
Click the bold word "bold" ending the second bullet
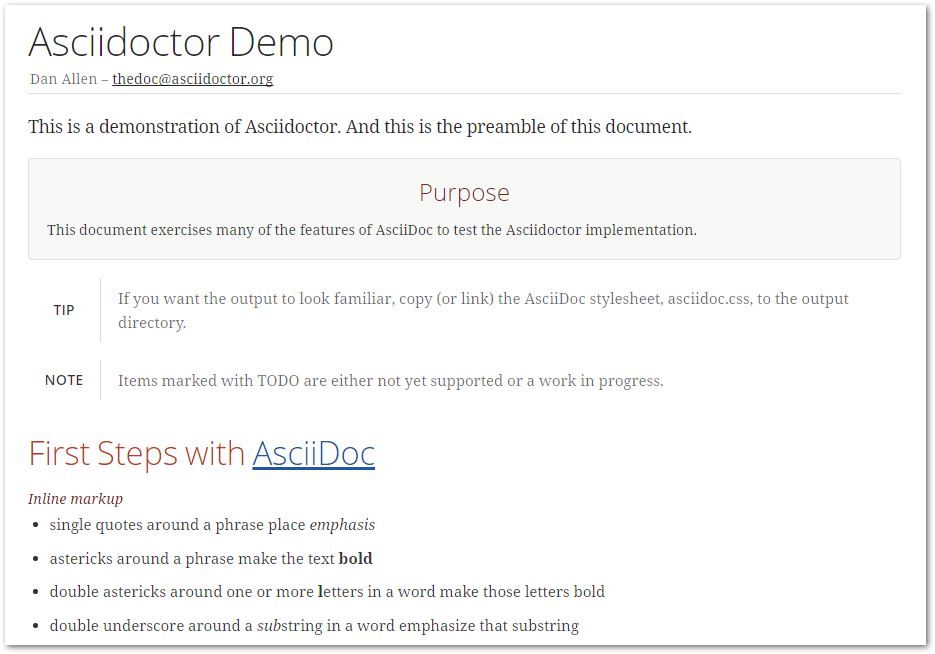point(356,559)
